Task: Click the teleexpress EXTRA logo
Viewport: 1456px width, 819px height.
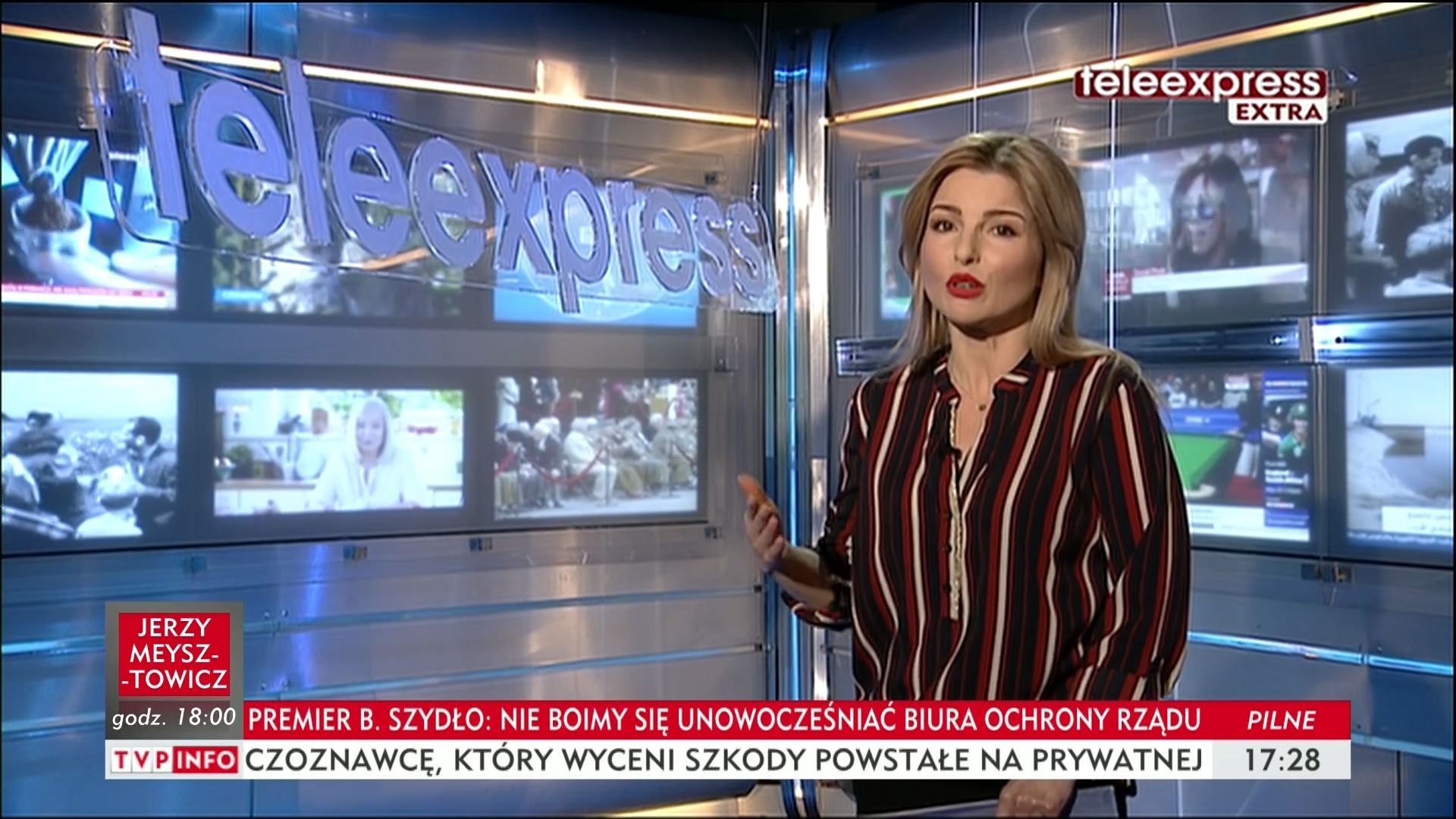Action: 1200,95
